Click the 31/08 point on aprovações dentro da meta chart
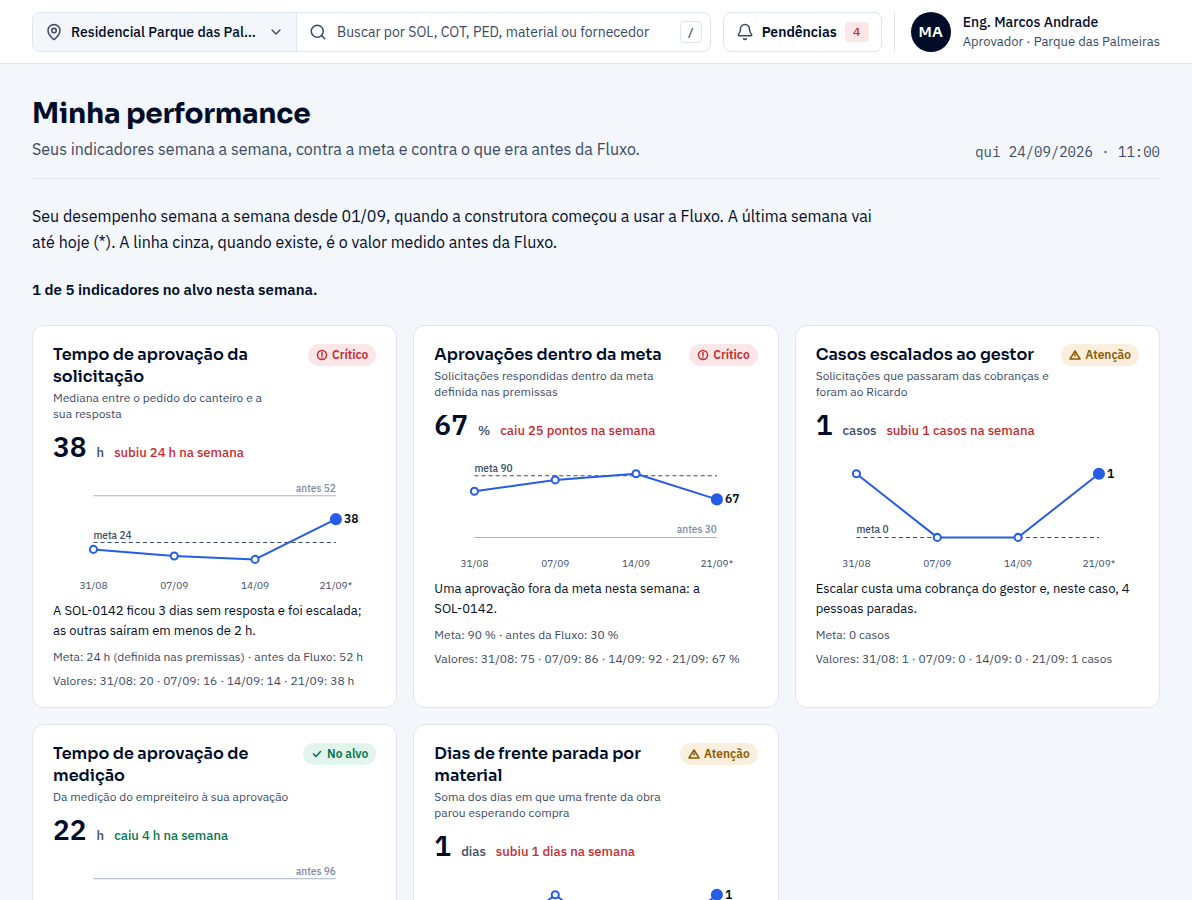The width and height of the screenshot is (1192, 900). (474, 491)
